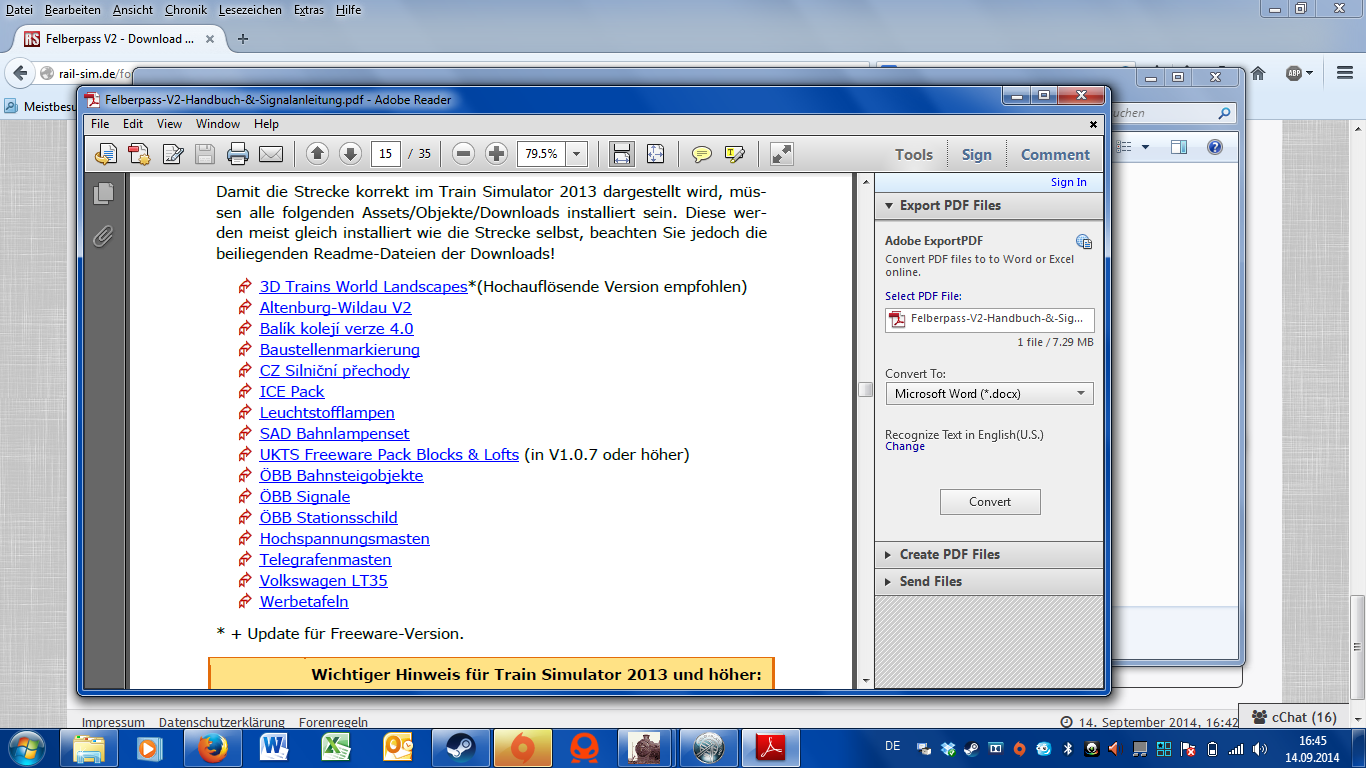Add a sticky note comment
Image resolution: width=1366 pixels, height=768 pixels.
click(702, 154)
